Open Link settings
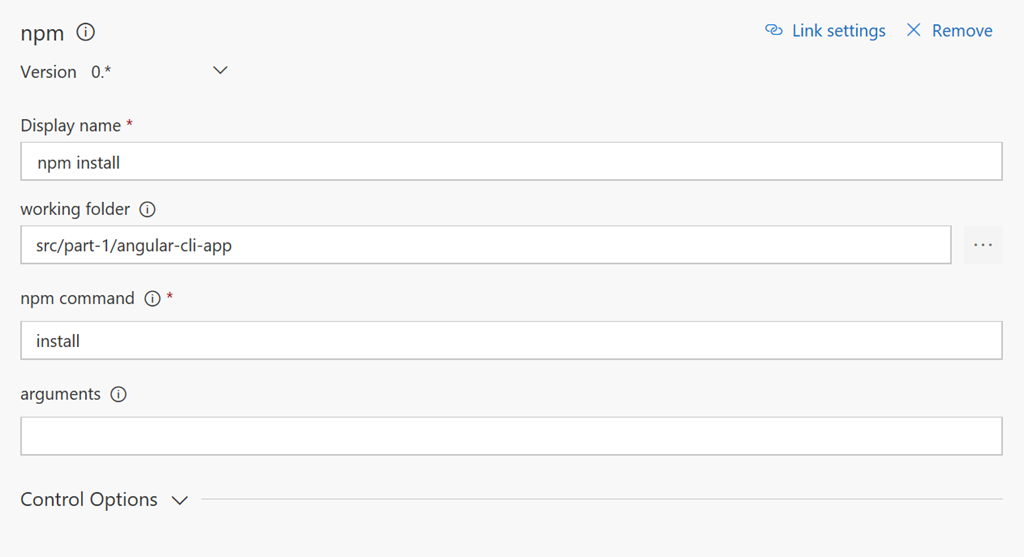This screenshot has width=1024, height=557. (838, 31)
